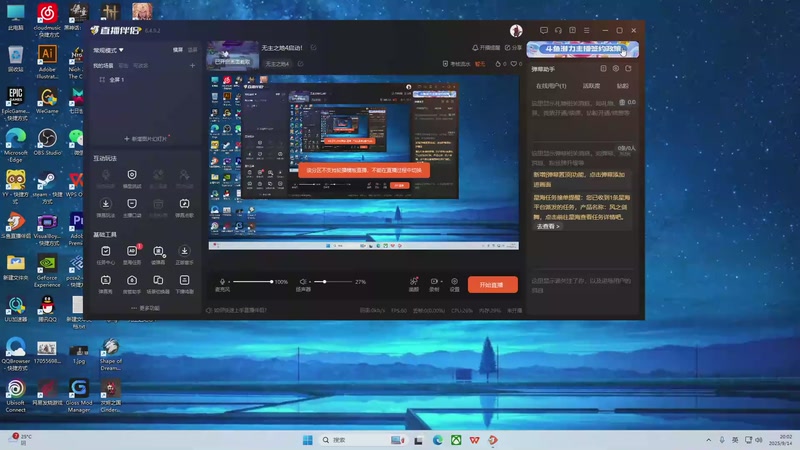Screen dimensions: 800x450
Task: Open the 下播电影 tool icon
Action: (184, 280)
